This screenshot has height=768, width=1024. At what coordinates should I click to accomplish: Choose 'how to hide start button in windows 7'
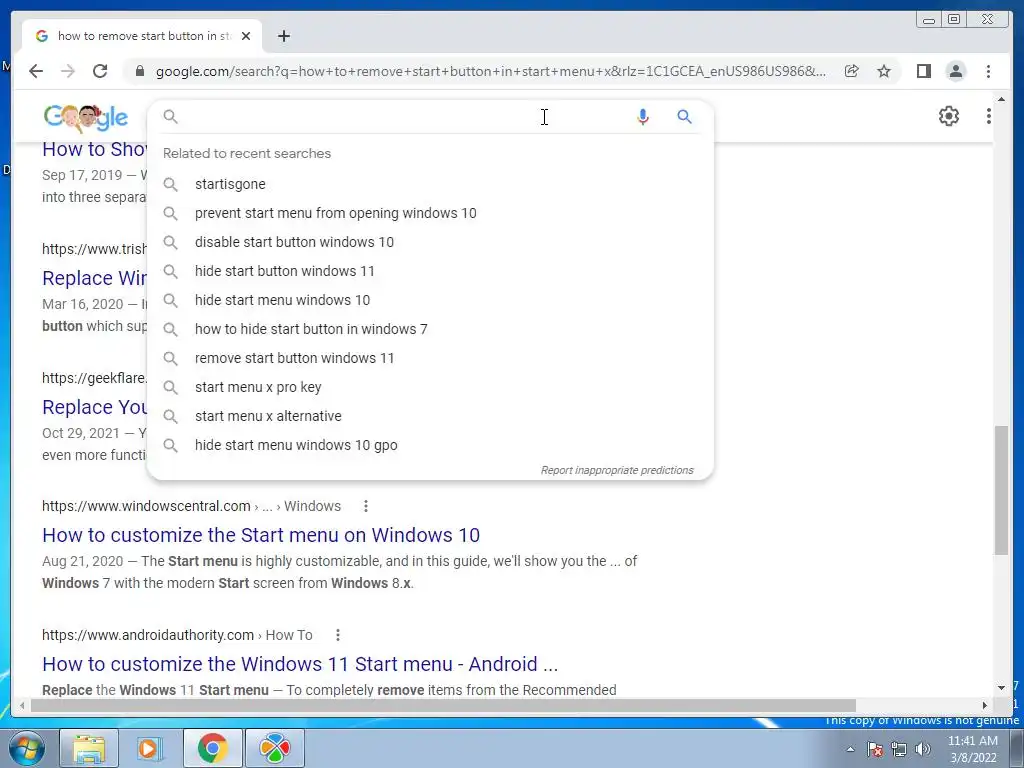click(x=430, y=329)
